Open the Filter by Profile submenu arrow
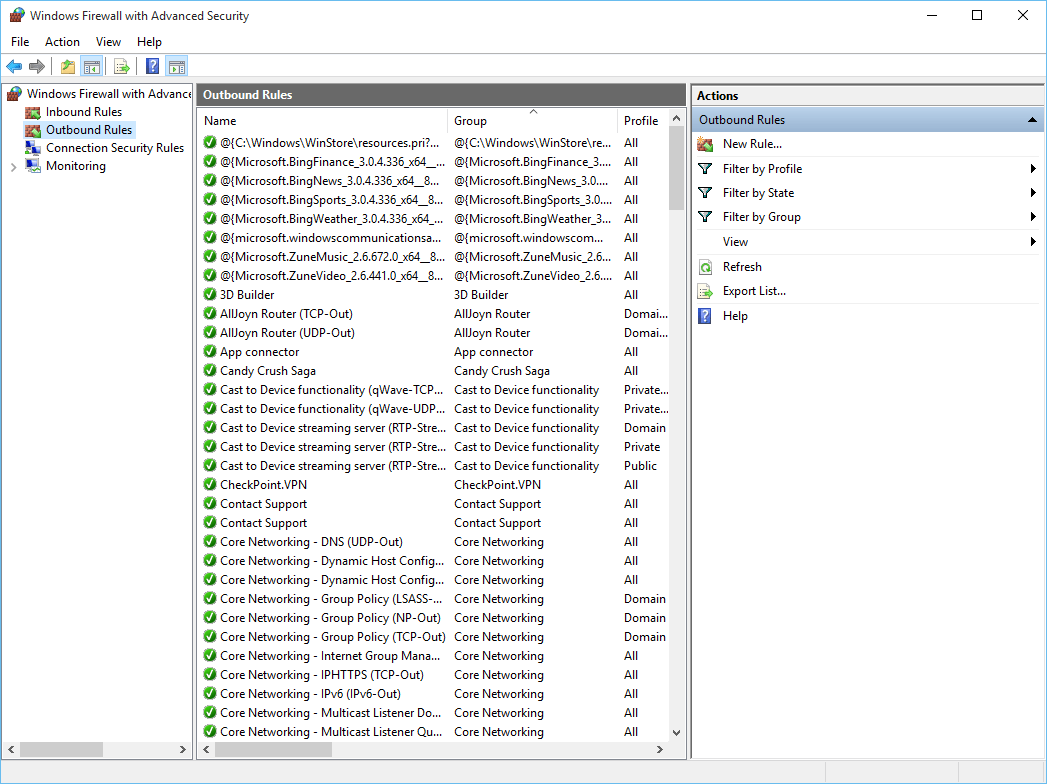Image resolution: width=1047 pixels, height=784 pixels. point(1033,169)
